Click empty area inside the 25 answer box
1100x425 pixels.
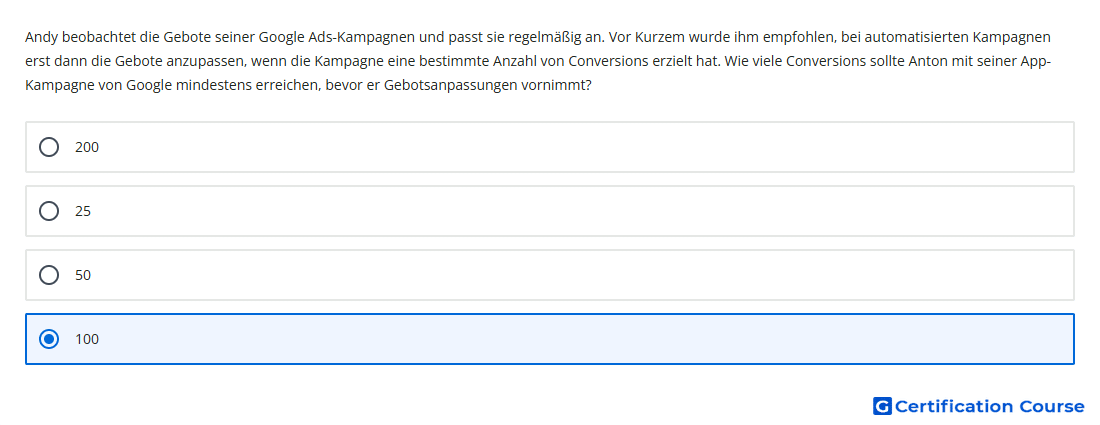coord(561,211)
